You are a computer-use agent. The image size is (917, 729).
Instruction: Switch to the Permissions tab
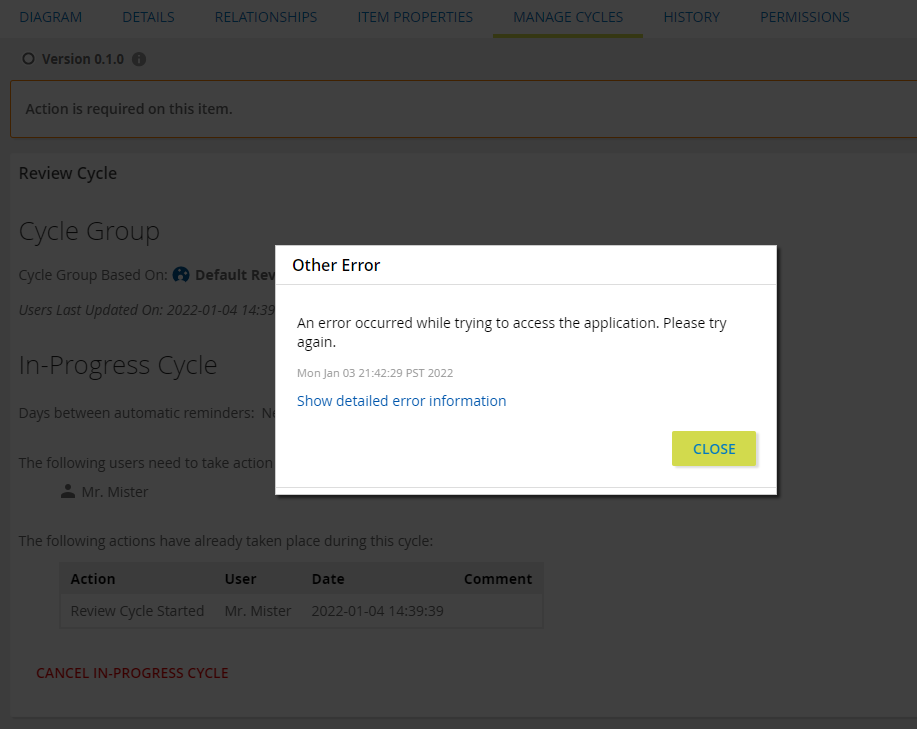[x=805, y=17]
